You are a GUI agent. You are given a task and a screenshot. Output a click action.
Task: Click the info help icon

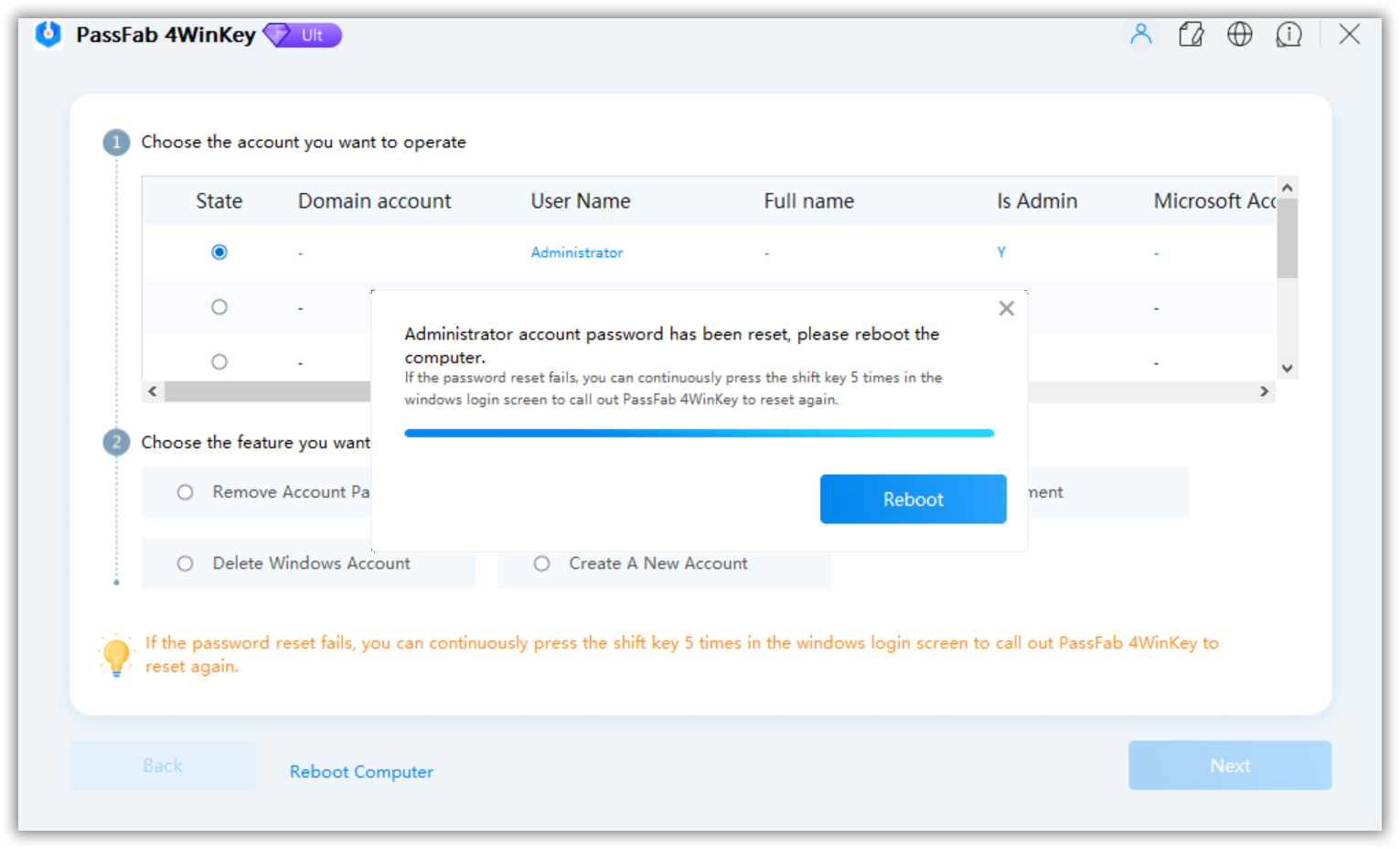pyautogui.click(x=1288, y=34)
